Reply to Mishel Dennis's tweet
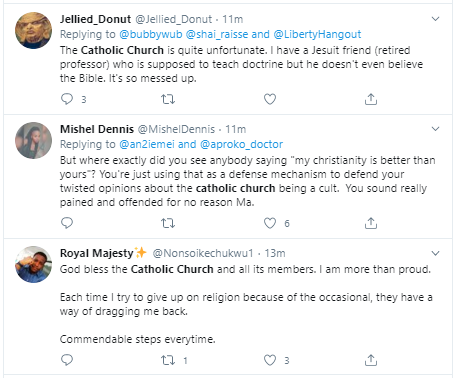 click(x=67, y=223)
